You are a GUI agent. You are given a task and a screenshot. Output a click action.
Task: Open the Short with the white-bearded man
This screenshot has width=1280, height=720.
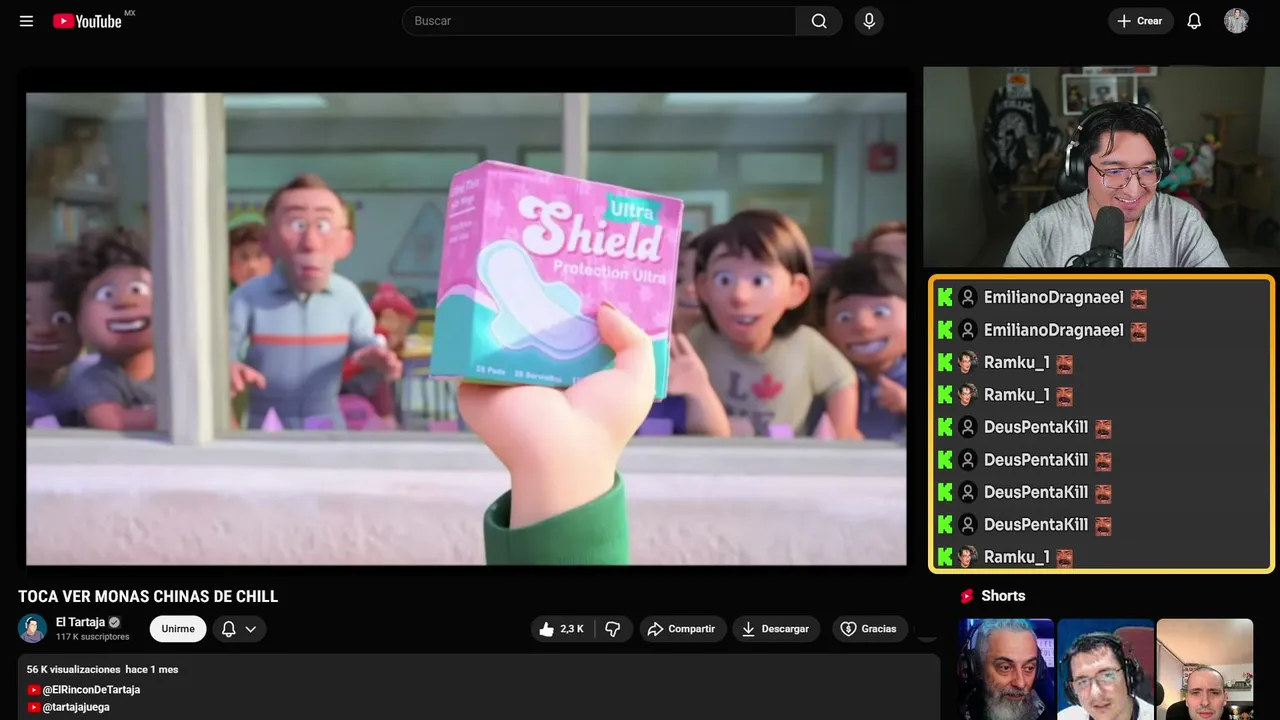pyautogui.click(x=1005, y=669)
